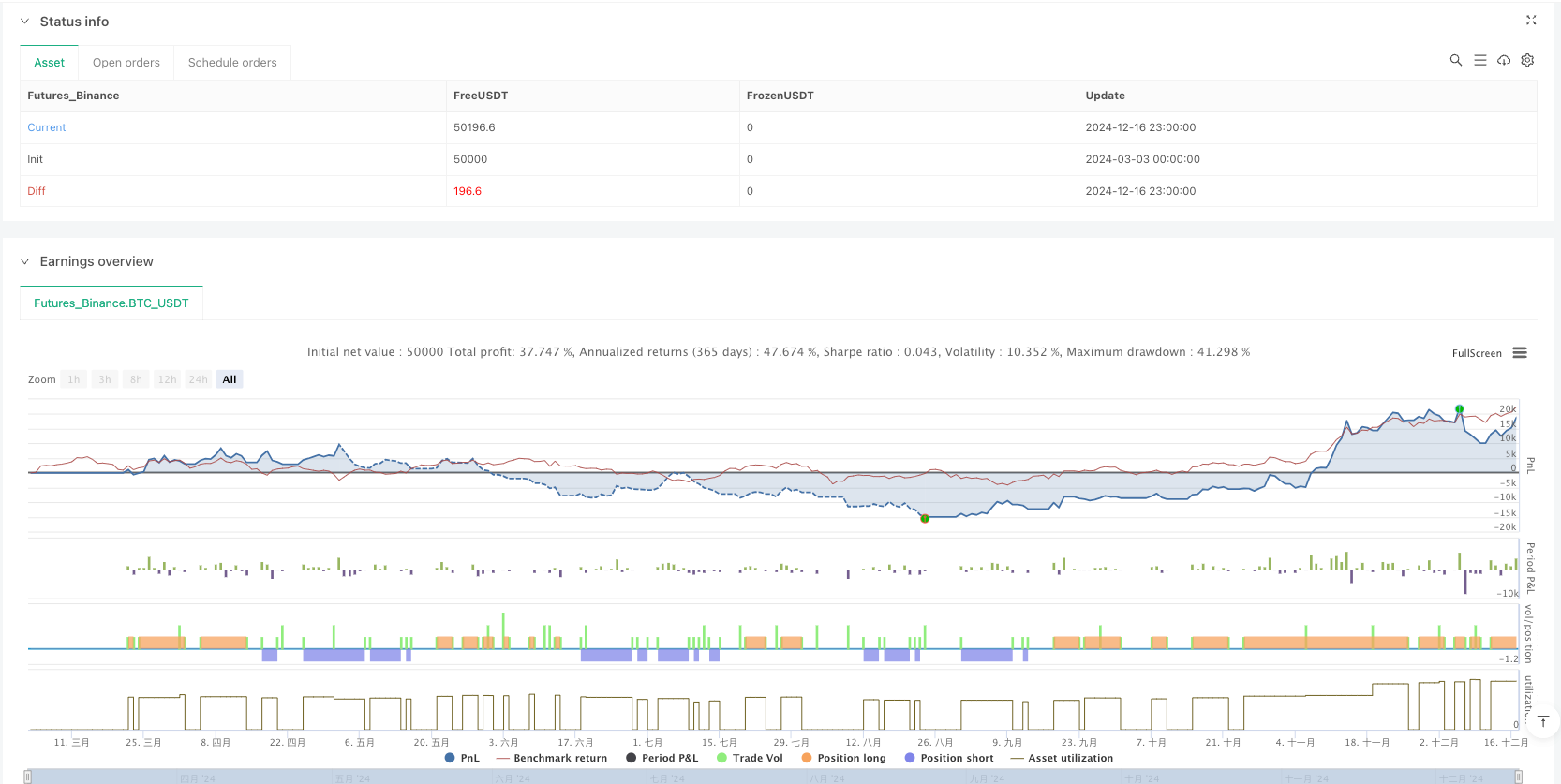The image size is (1561, 784).
Task: Set chart zoom to 12h
Action: pos(167,379)
